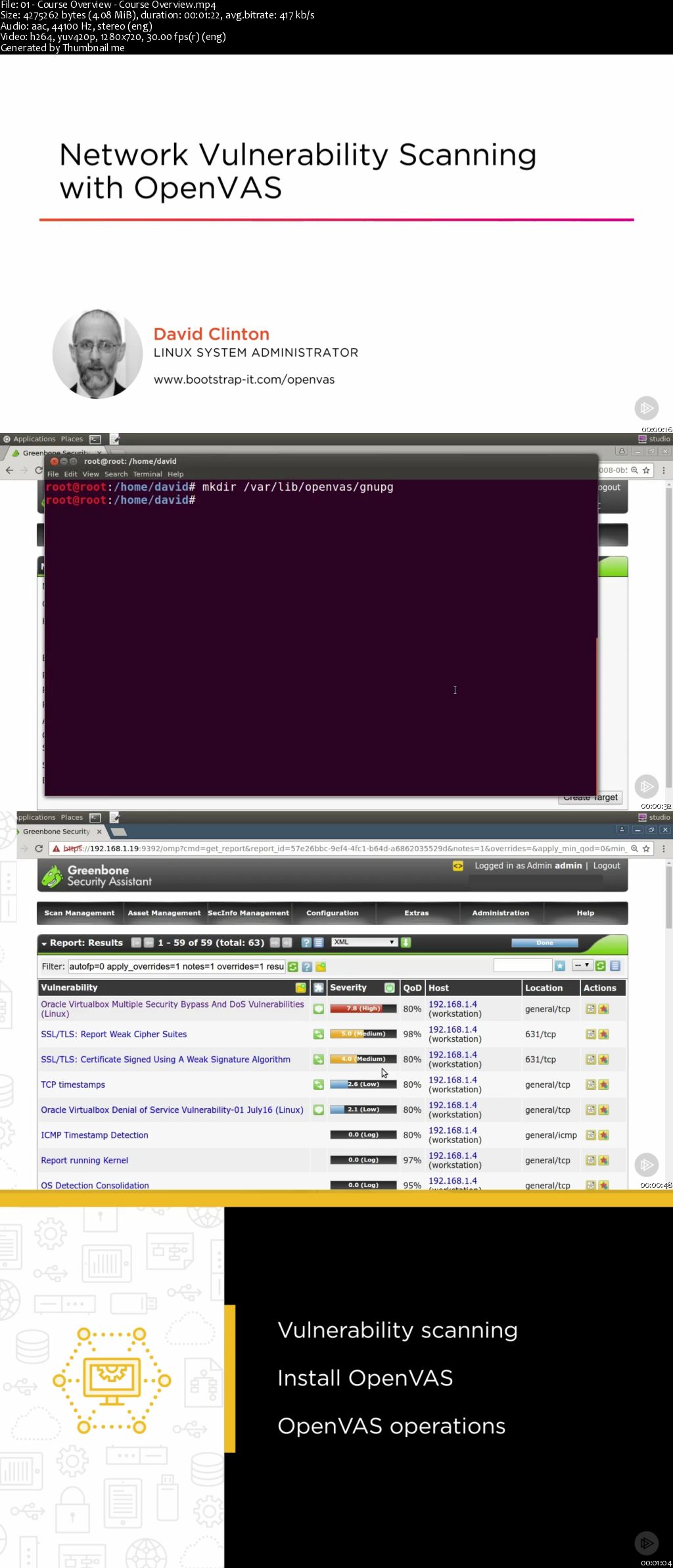
Task: Add override to the 7.8 High result row
Action: click(603, 1009)
